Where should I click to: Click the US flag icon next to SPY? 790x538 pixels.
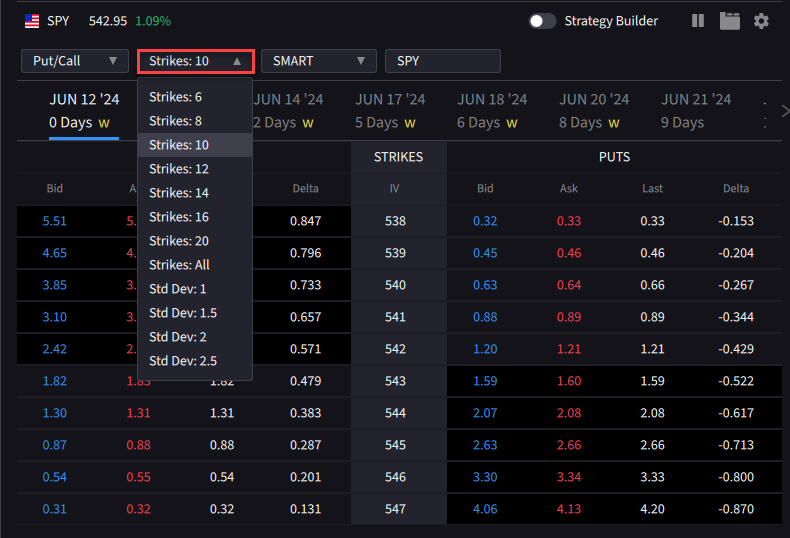tap(32, 21)
